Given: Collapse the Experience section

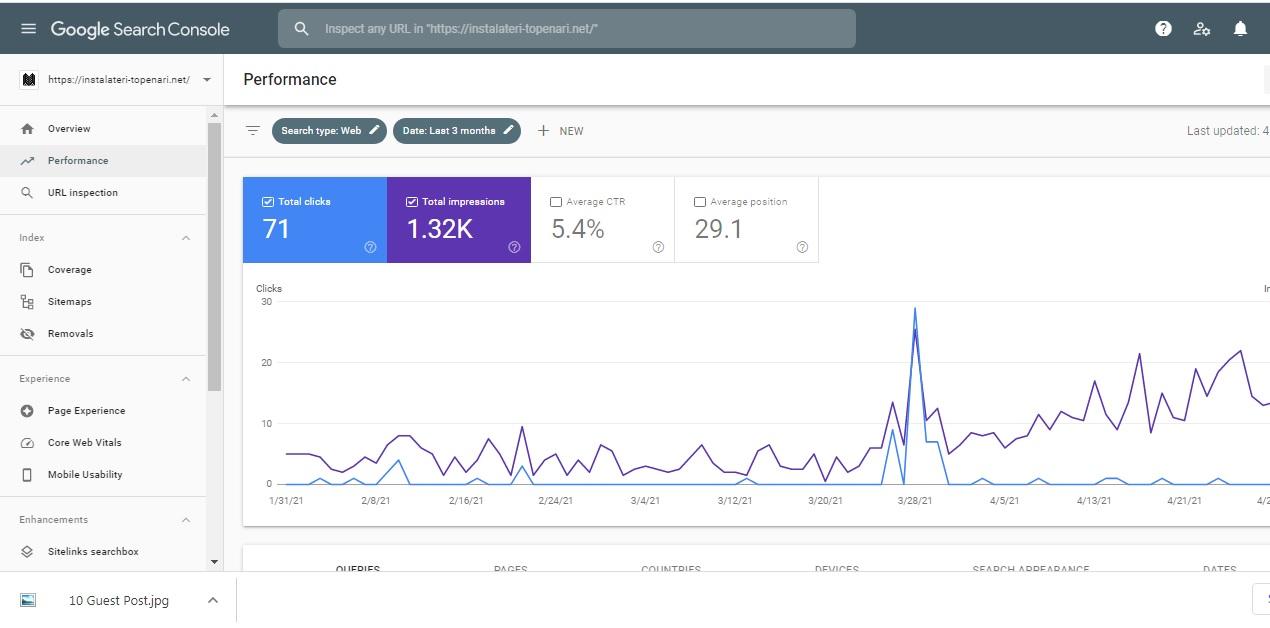Looking at the screenshot, I should click(x=186, y=378).
